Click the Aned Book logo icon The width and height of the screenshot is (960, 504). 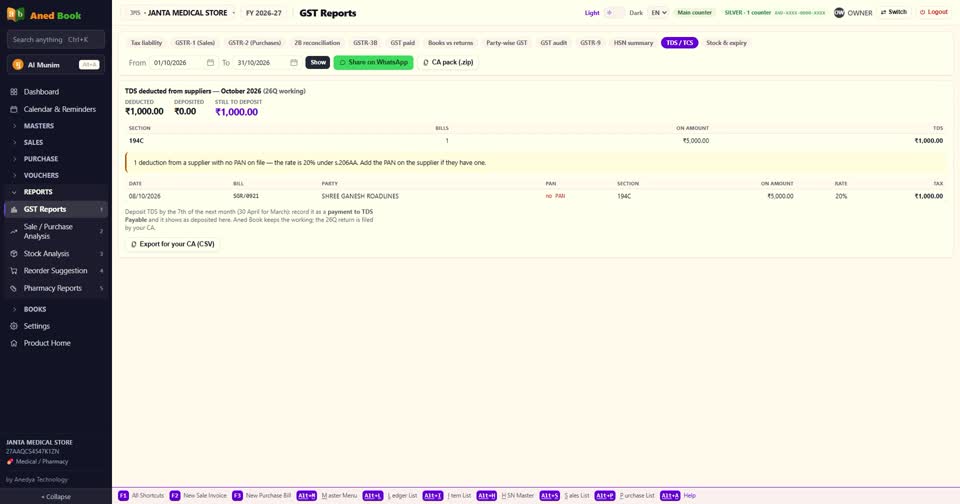(x=15, y=15)
